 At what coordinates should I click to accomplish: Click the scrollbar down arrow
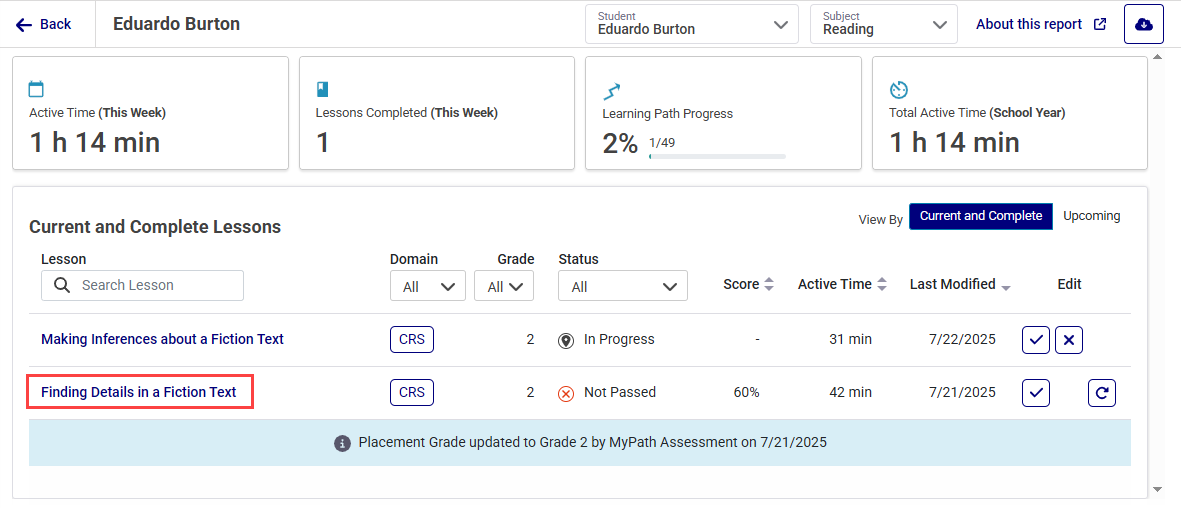(1158, 490)
